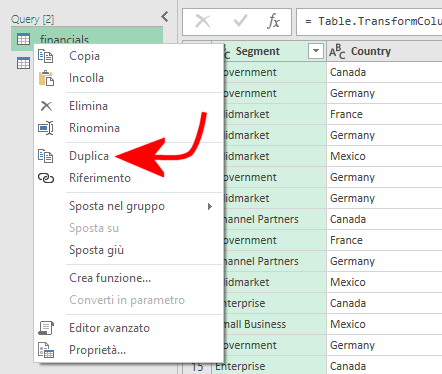442x374 pixels.
Task: Click the financials query table icon
Action: click(23, 39)
